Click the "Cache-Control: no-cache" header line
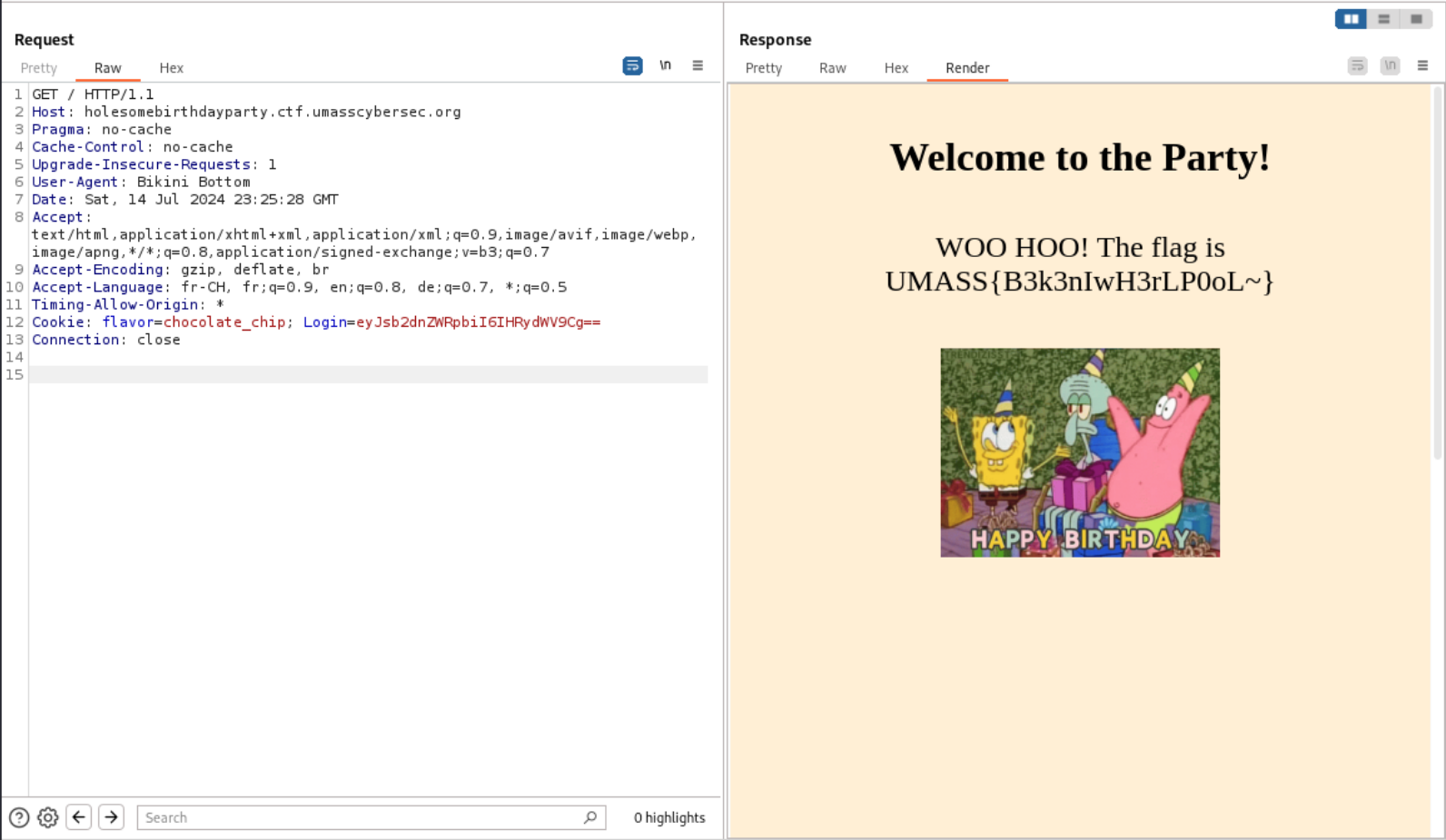The width and height of the screenshot is (1446, 840). click(133, 146)
